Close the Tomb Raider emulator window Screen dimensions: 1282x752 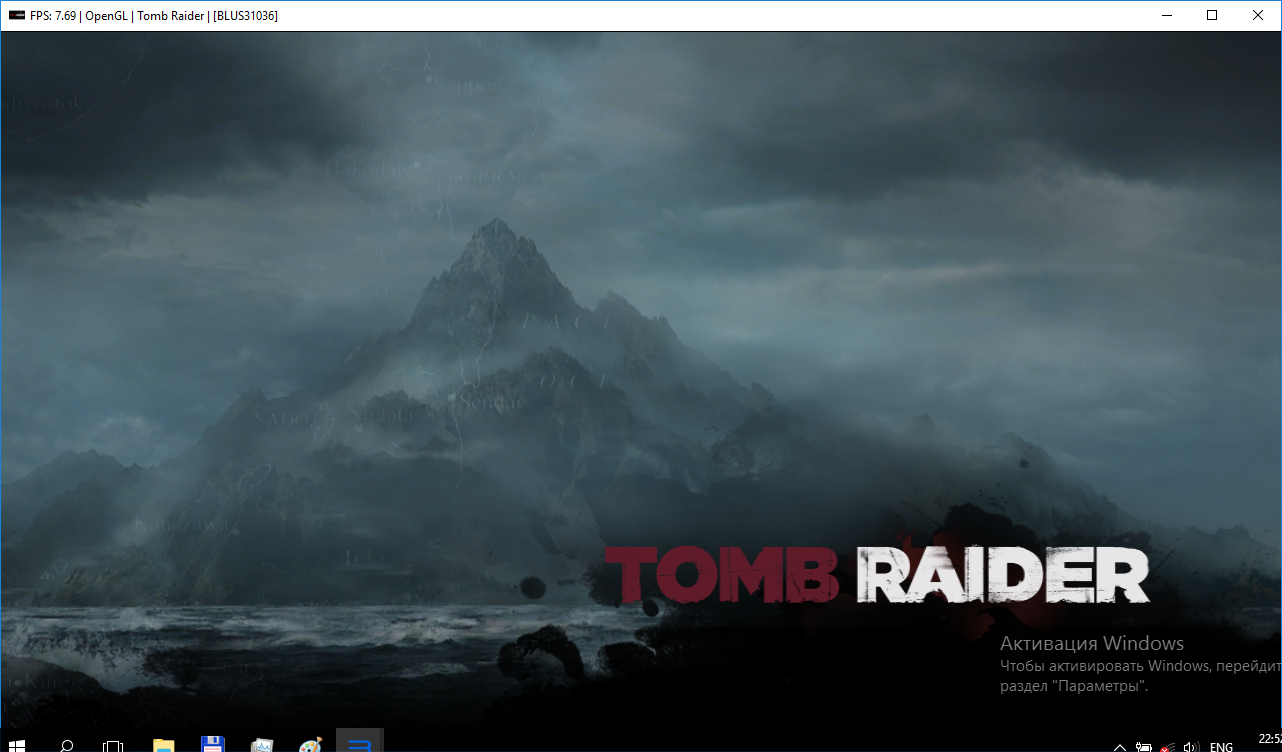click(1258, 15)
